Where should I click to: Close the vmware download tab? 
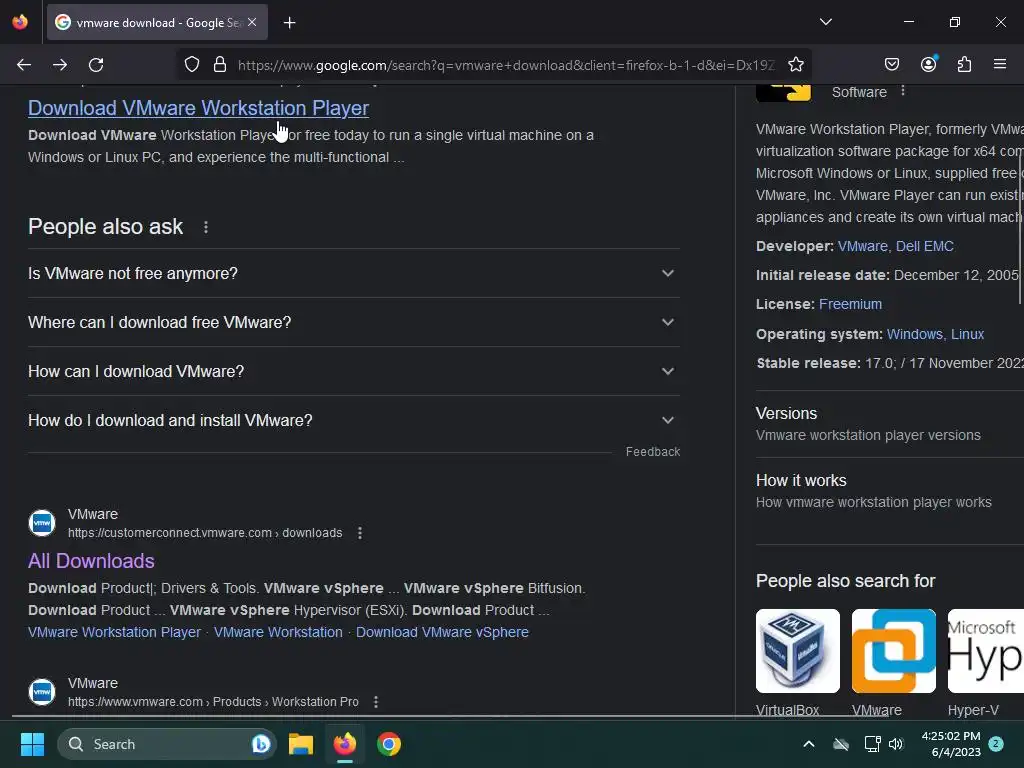[x=252, y=22]
